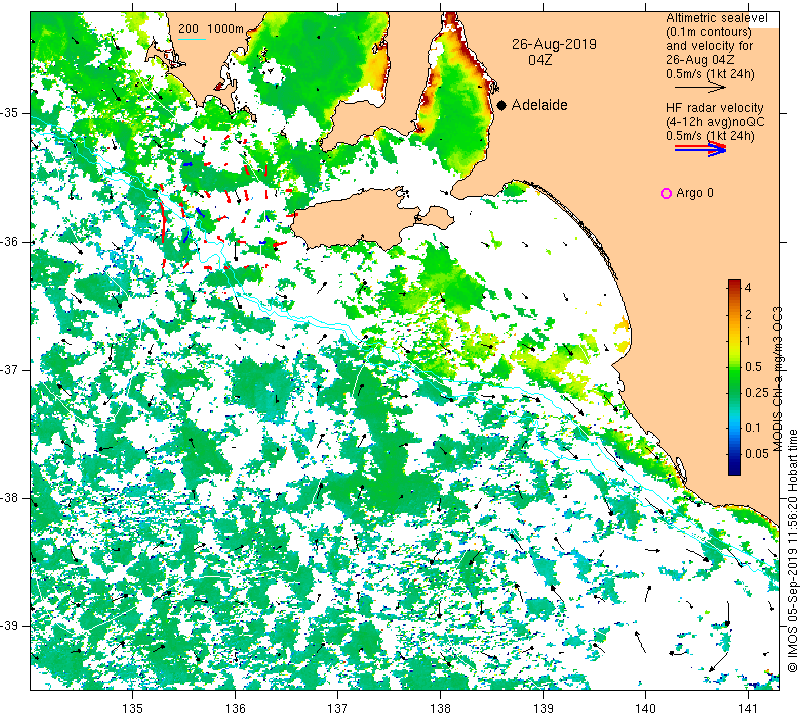Click the '0.5m/s (1kt 24h)' altimetric scale text

[x=710, y=74]
